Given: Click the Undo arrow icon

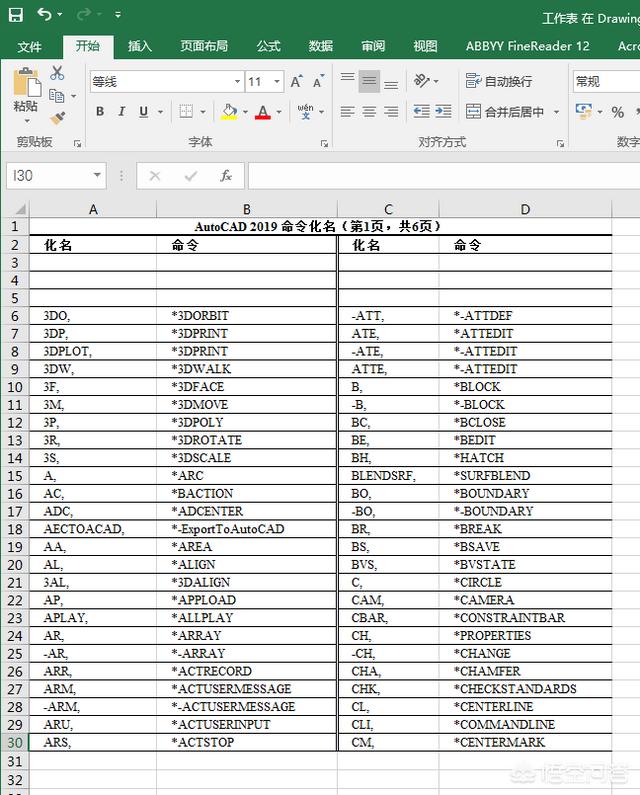Looking at the screenshot, I should (44, 14).
